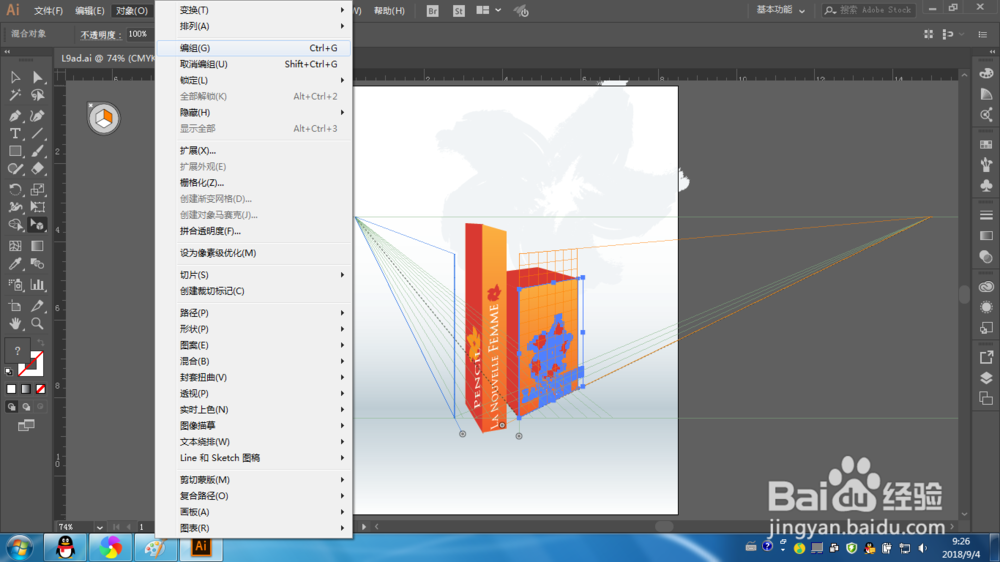Expand the 变换(T) submenu

pyautogui.click(x=255, y=10)
